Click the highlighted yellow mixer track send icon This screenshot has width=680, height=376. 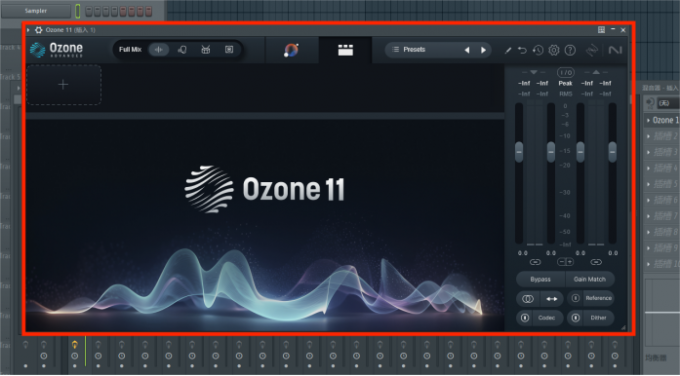75,345
